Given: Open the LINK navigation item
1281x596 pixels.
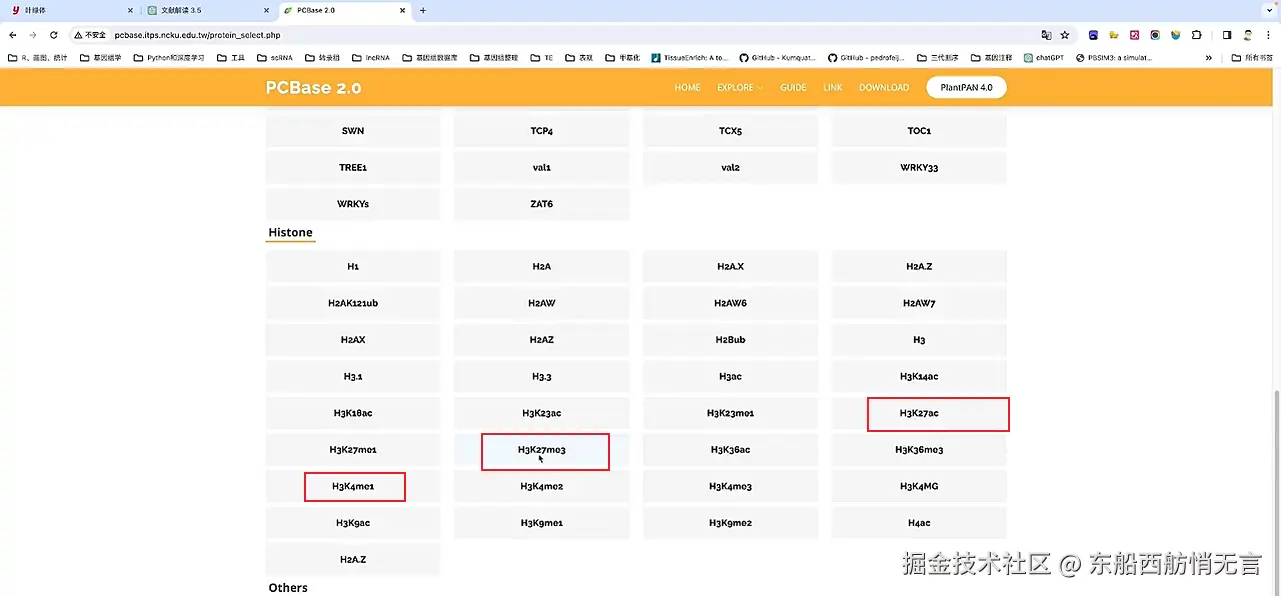Looking at the screenshot, I should coord(833,88).
